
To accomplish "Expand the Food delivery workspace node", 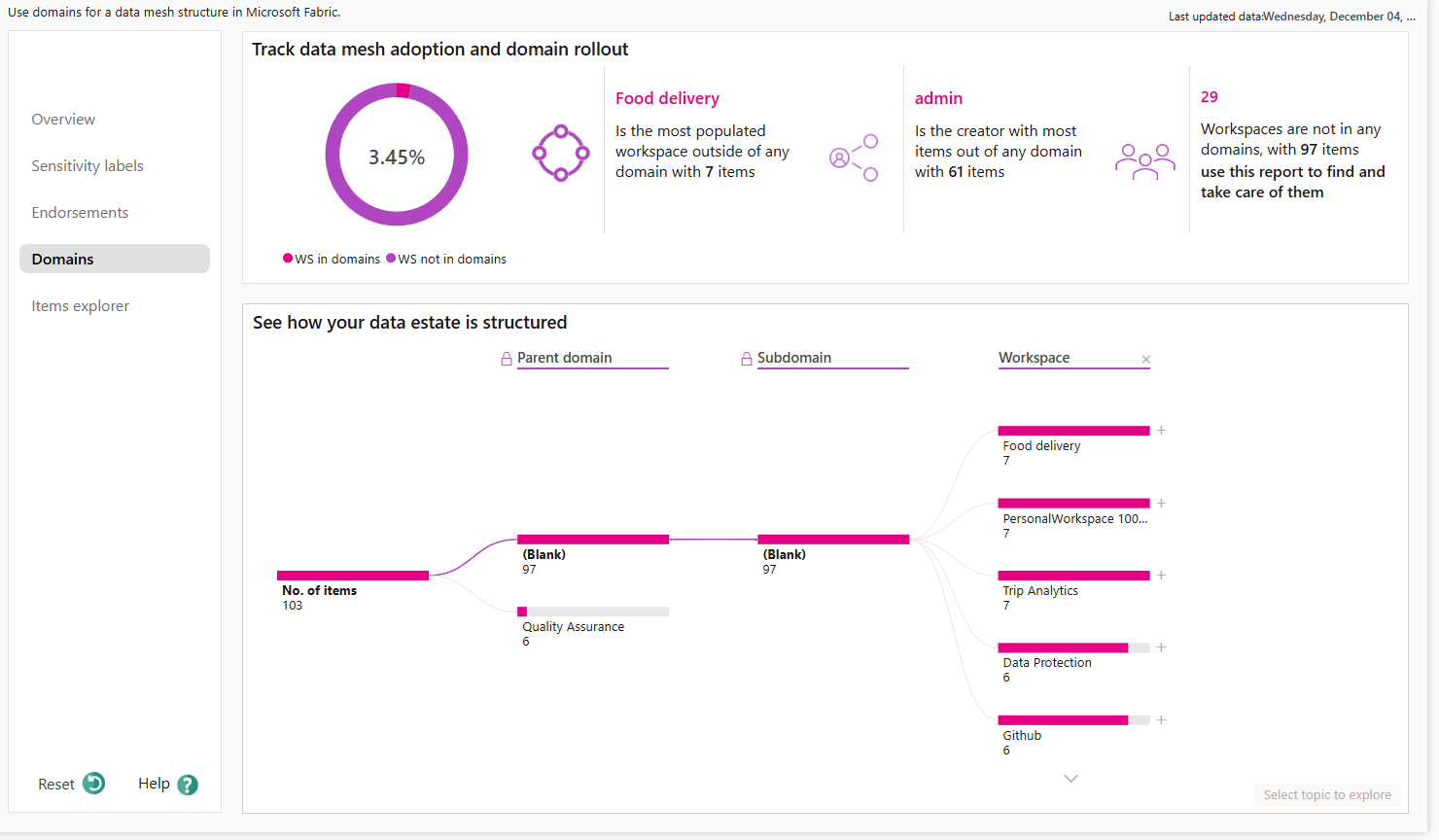I will click(1161, 431).
